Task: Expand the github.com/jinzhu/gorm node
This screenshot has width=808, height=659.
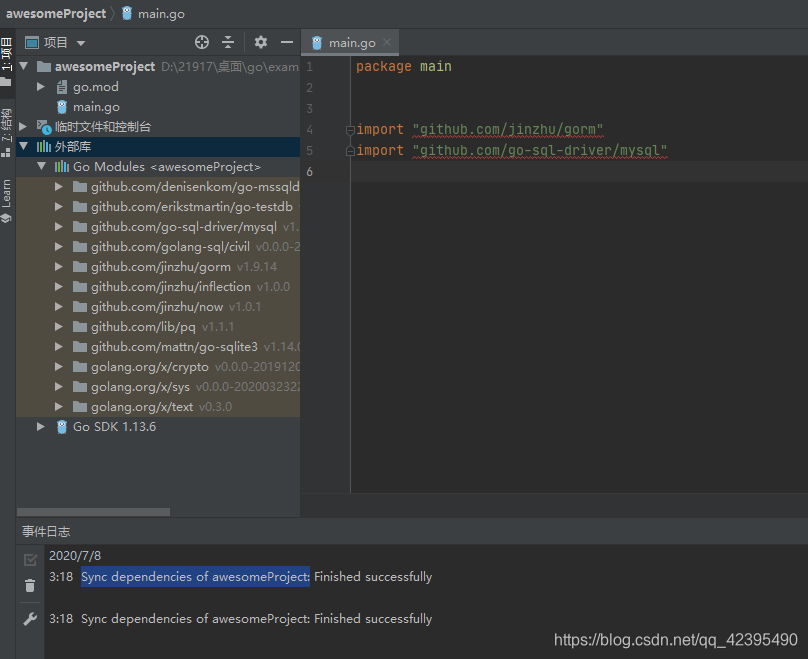Action: [57, 266]
